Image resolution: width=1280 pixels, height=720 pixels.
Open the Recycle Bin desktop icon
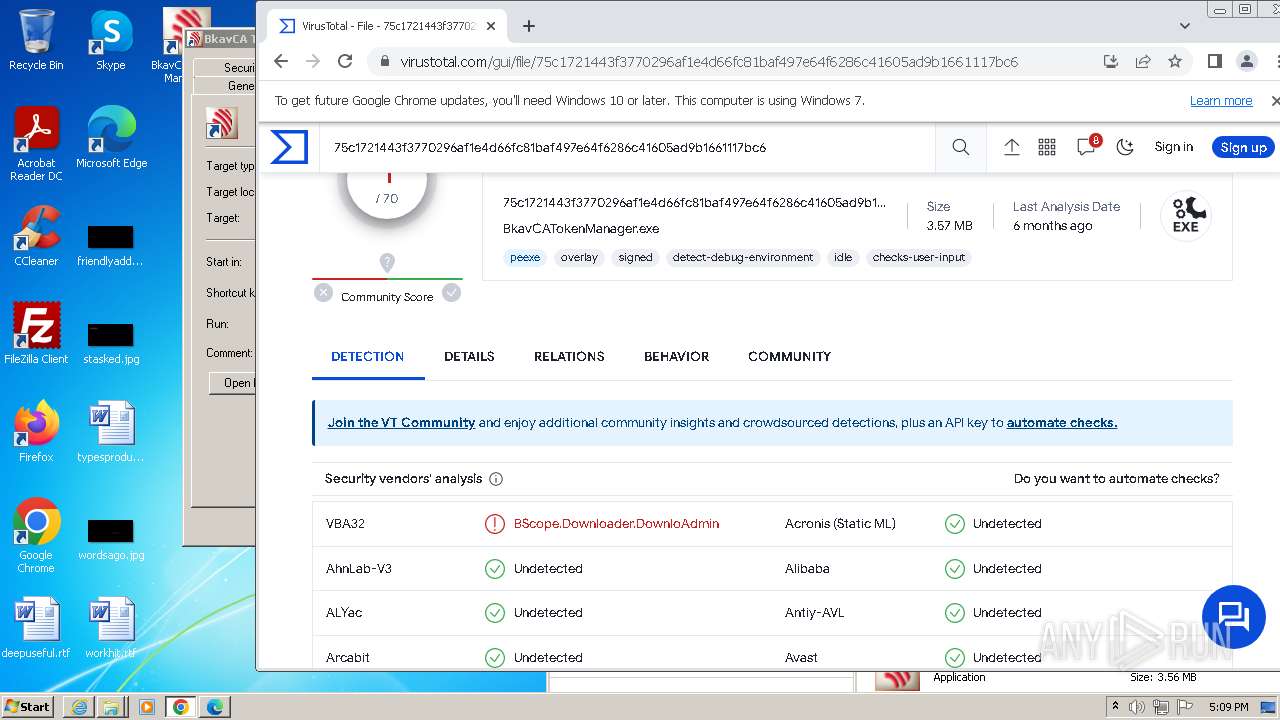pos(36,41)
